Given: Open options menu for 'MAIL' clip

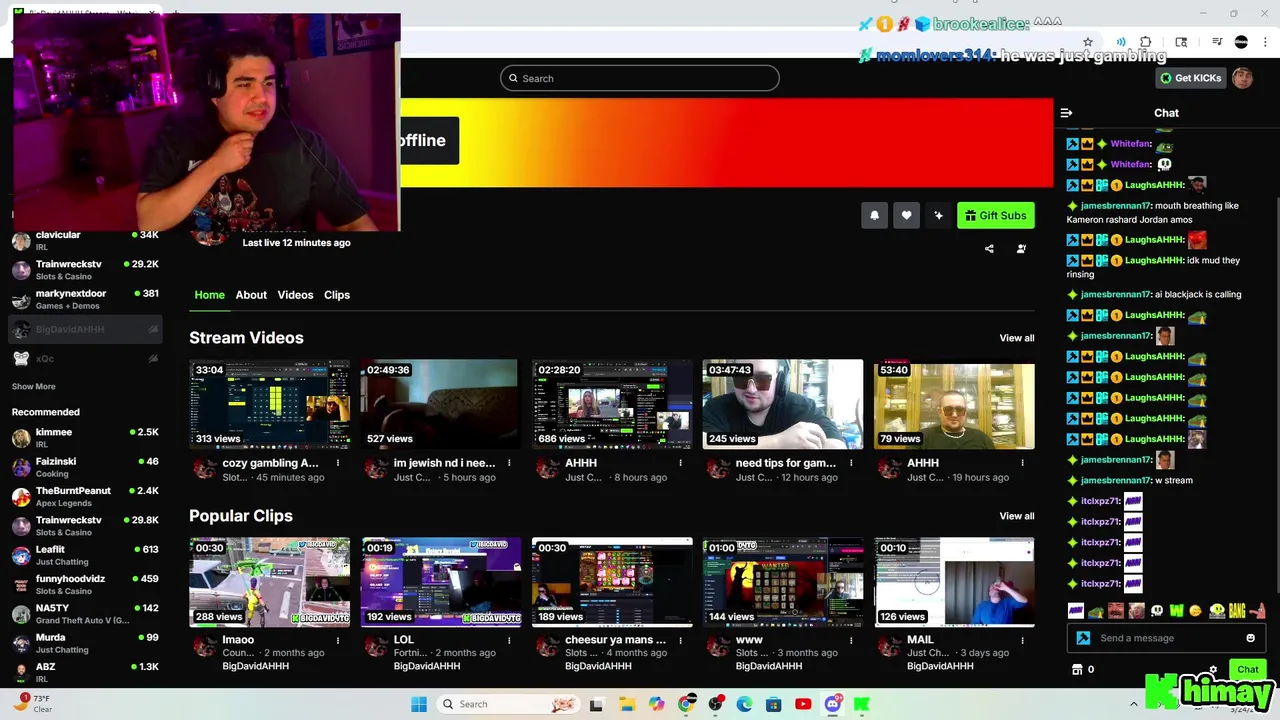Looking at the screenshot, I should (x=1022, y=640).
